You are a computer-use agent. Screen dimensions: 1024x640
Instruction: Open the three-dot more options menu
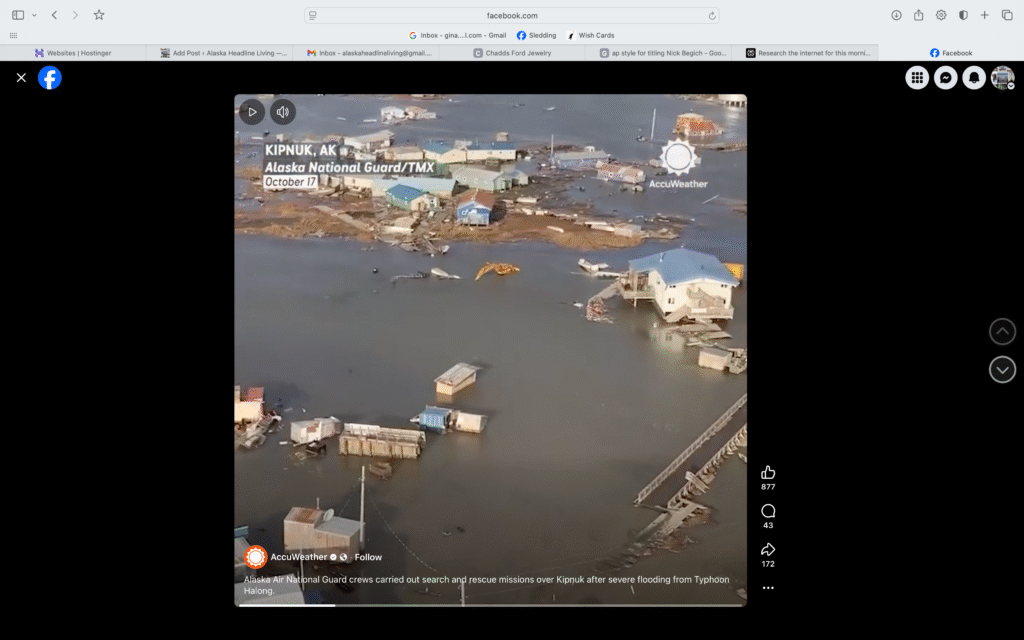(x=768, y=588)
